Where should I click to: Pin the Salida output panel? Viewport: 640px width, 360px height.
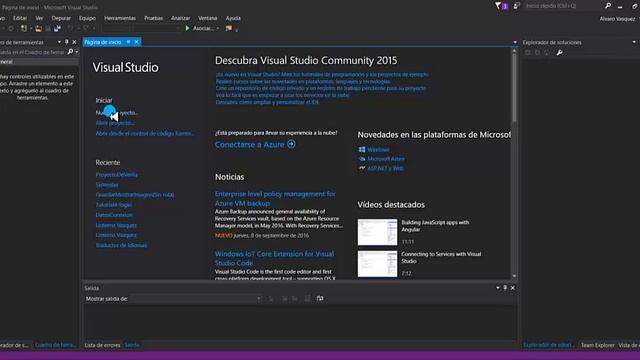tap(505, 288)
